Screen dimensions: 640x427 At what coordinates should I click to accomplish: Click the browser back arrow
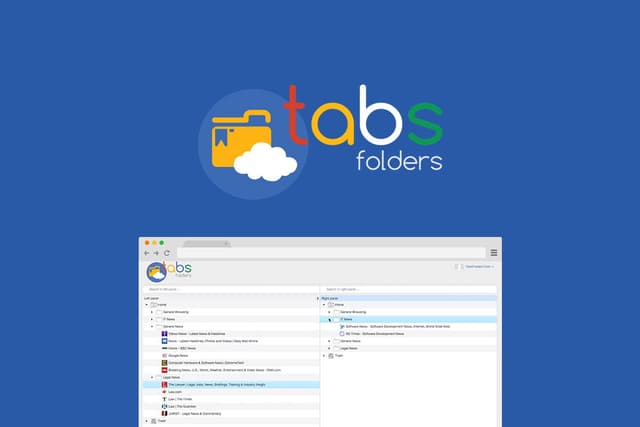147,253
